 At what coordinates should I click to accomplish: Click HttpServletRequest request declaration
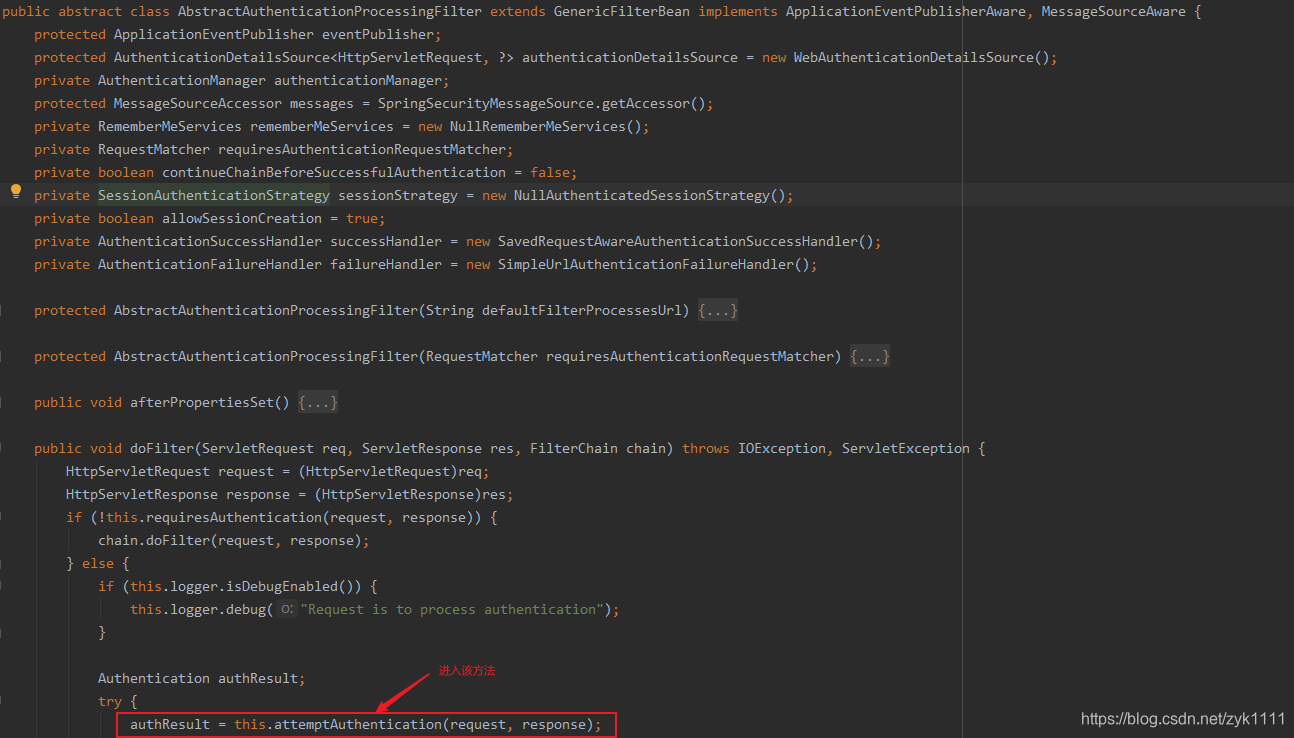[277, 472]
